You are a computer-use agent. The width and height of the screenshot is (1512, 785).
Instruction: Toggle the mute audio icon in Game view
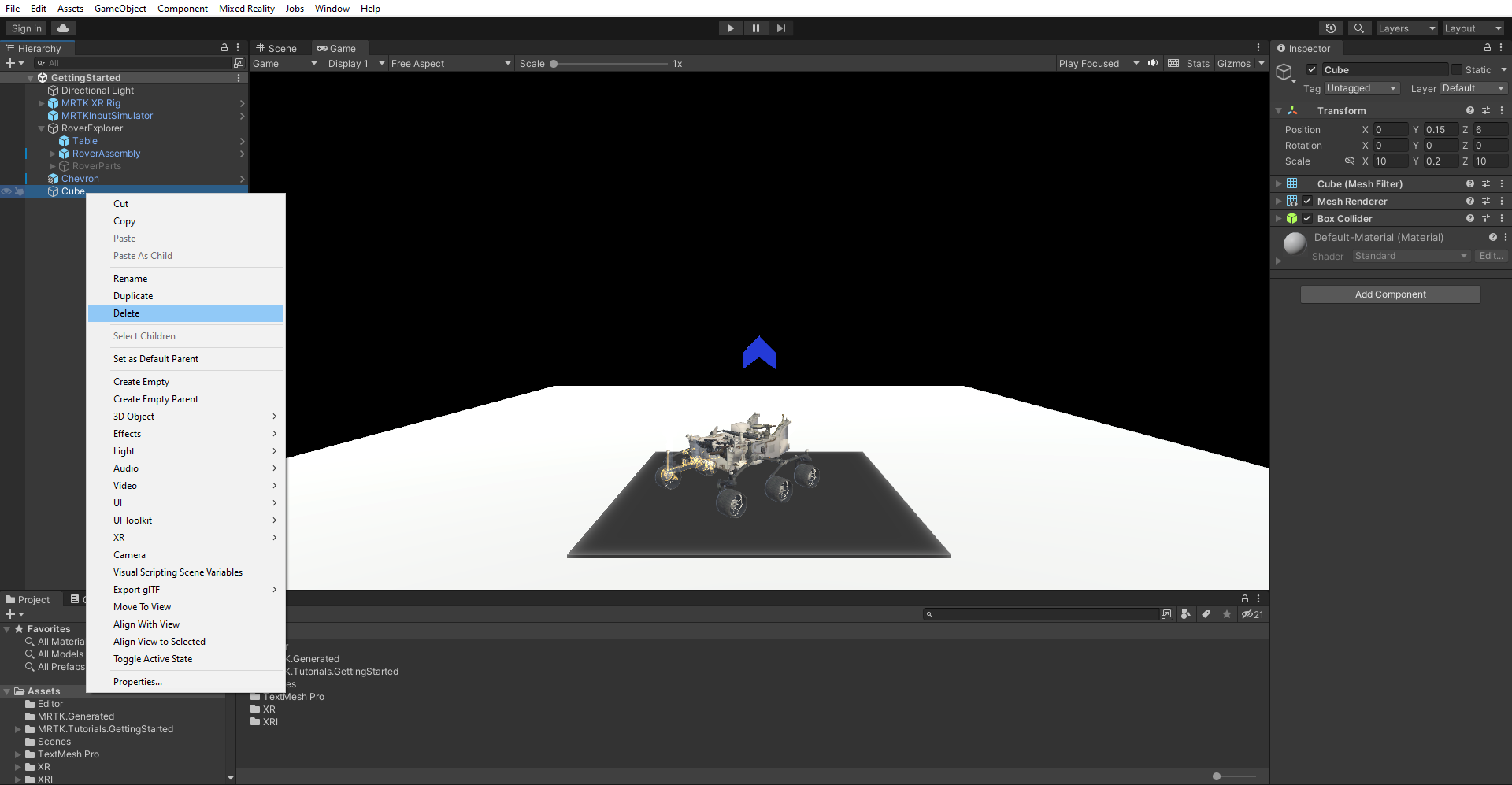1153,63
